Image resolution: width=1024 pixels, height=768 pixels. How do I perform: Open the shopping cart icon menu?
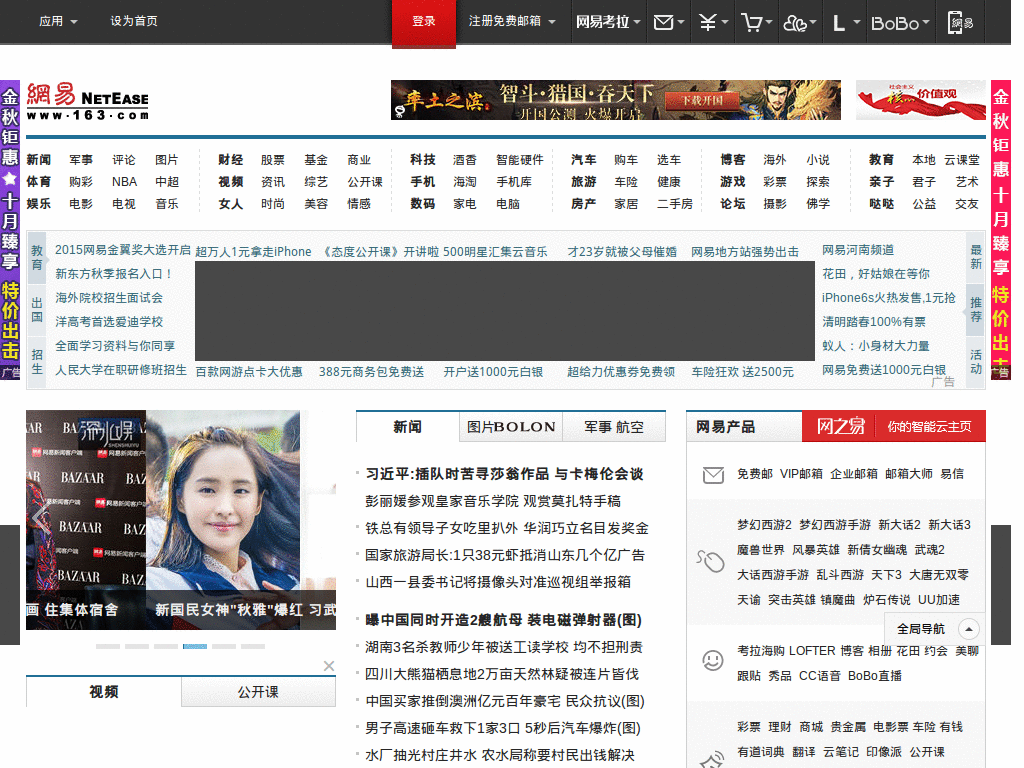[756, 22]
